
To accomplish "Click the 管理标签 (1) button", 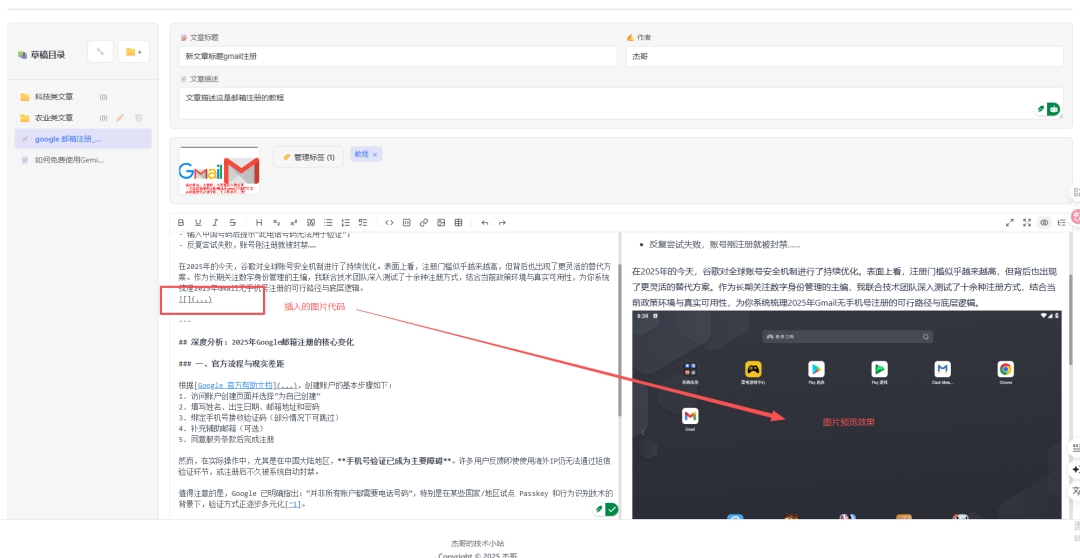I will [x=308, y=157].
